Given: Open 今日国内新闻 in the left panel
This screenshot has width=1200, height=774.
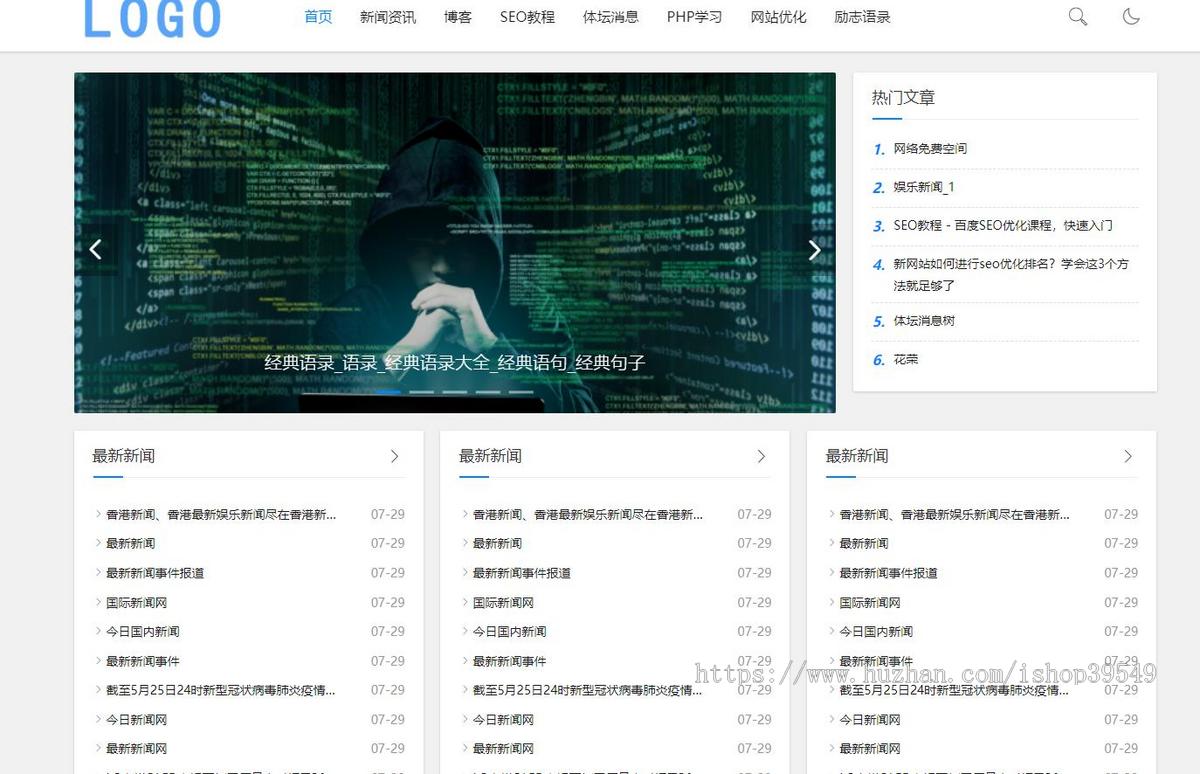Looking at the screenshot, I should tap(143, 631).
